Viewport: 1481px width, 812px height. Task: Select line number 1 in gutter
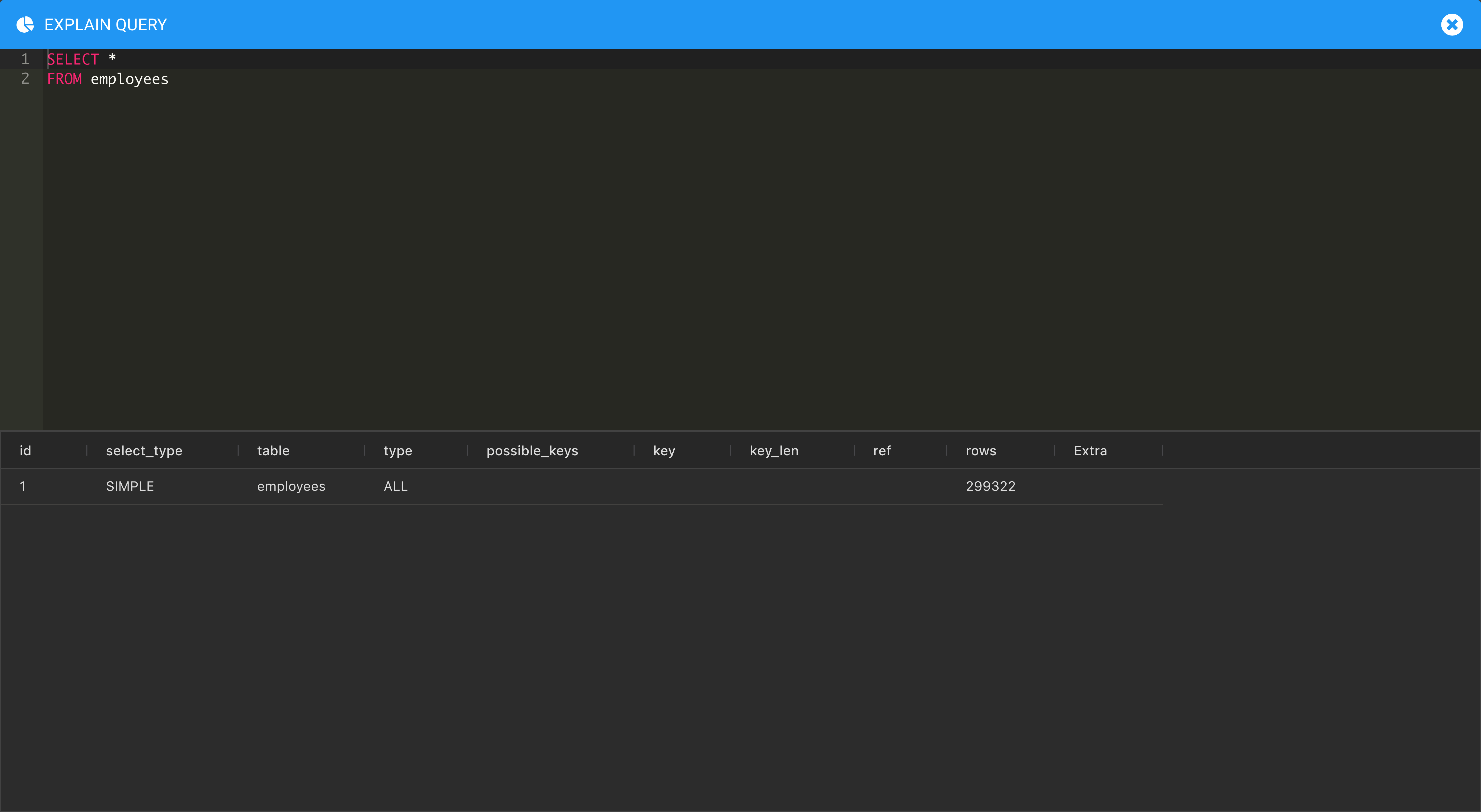tap(25, 59)
